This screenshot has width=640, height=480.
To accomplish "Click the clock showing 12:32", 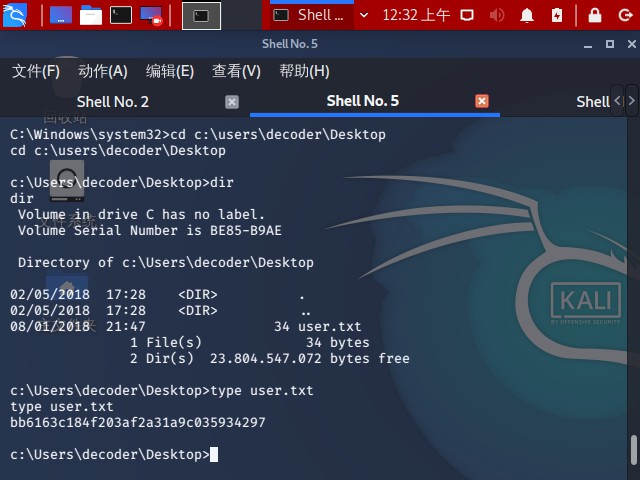I will [x=416, y=16].
